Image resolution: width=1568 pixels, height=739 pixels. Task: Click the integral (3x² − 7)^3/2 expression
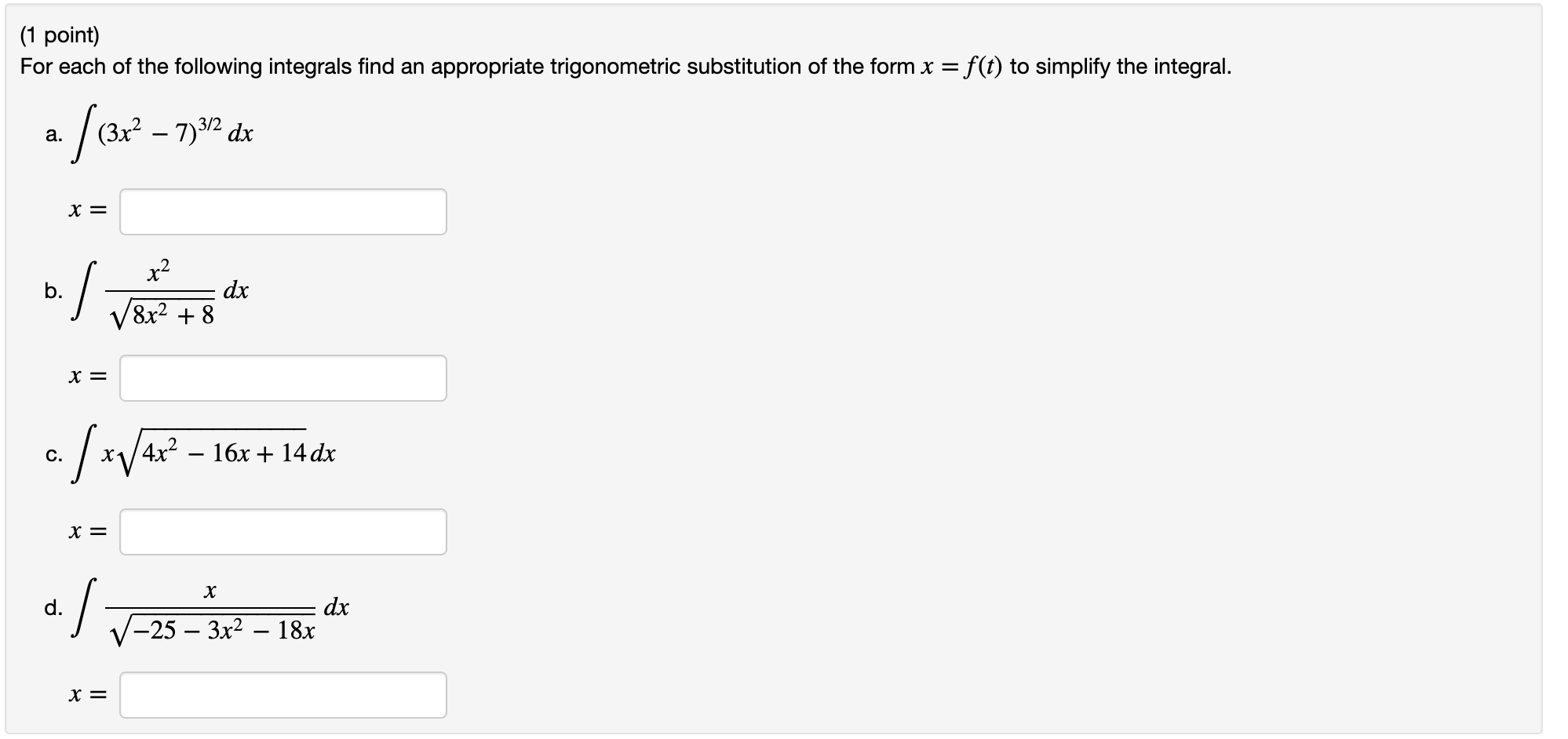coord(162,133)
